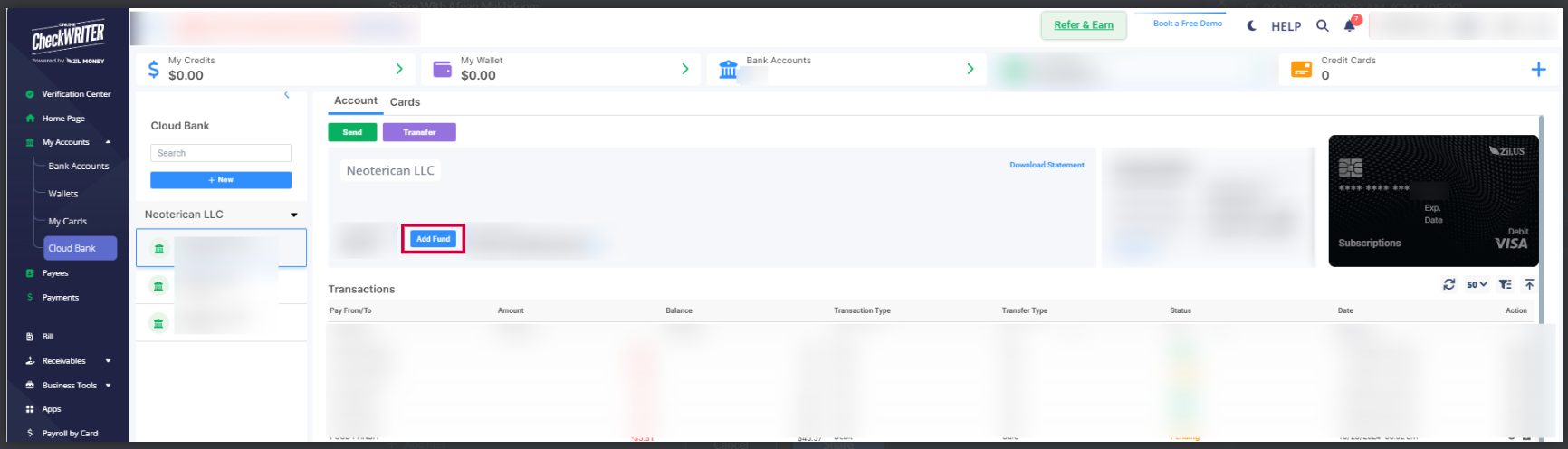Click the green Send button

[x=352, y=132]
